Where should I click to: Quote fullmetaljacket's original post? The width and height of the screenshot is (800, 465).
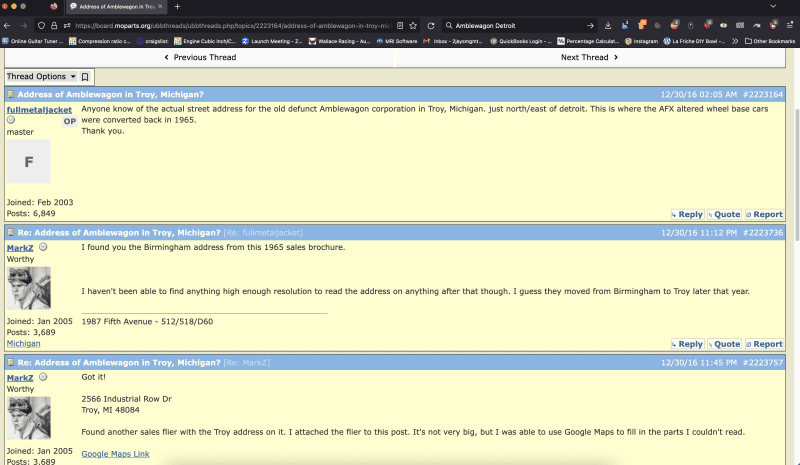(724, 215)
